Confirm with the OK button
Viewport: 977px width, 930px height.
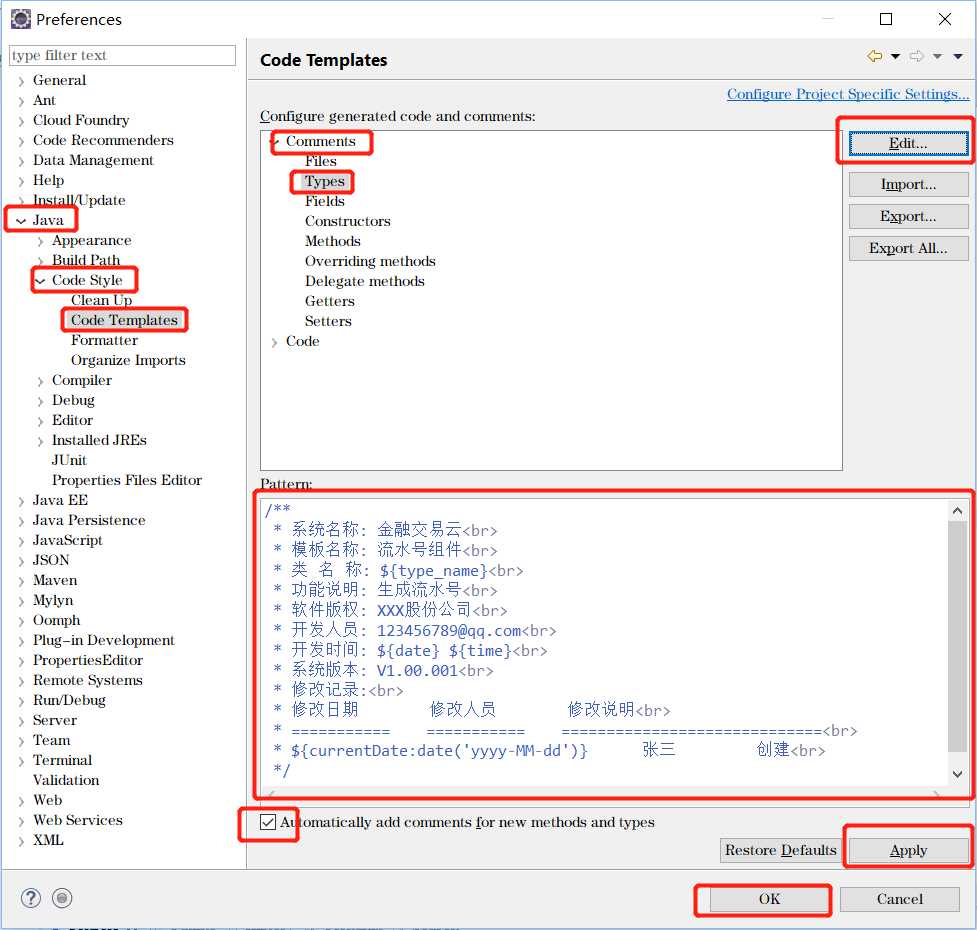tap(769, 899)
